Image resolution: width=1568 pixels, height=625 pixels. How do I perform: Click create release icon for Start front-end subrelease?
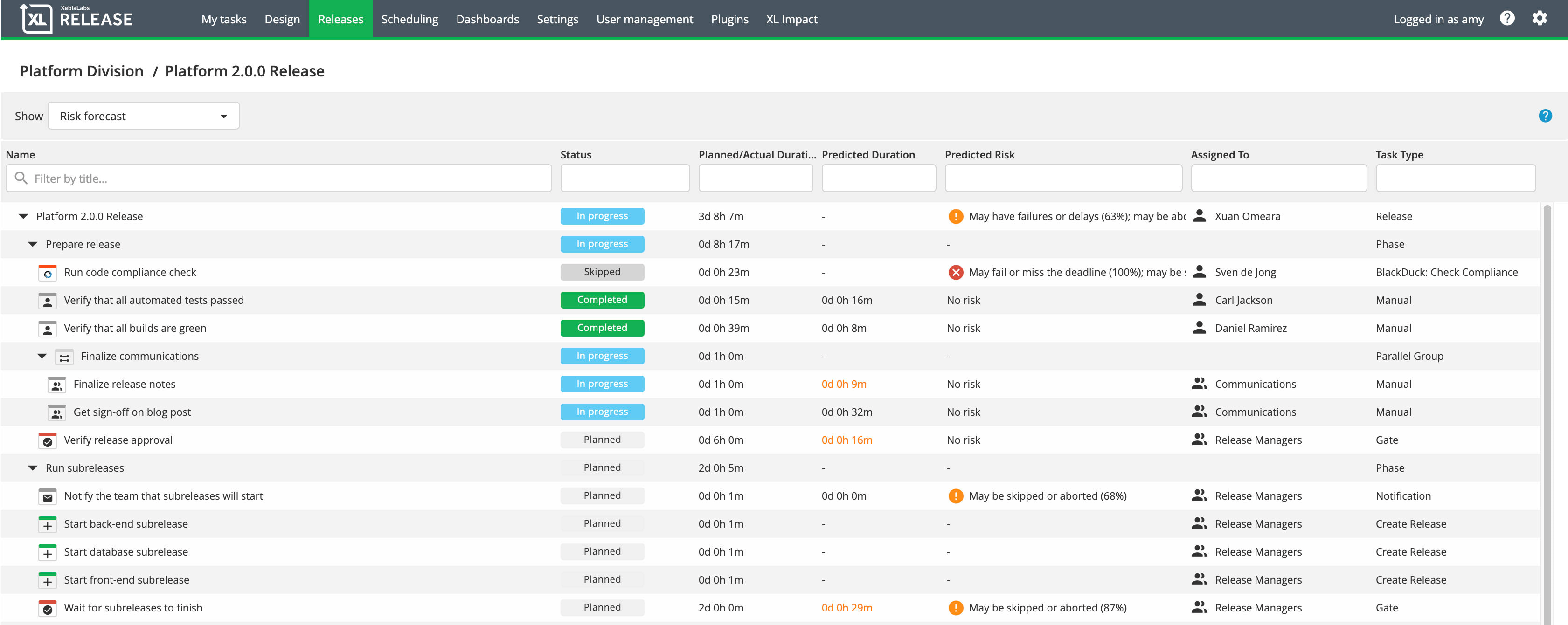pyautogui.click(x=48, y=581)
